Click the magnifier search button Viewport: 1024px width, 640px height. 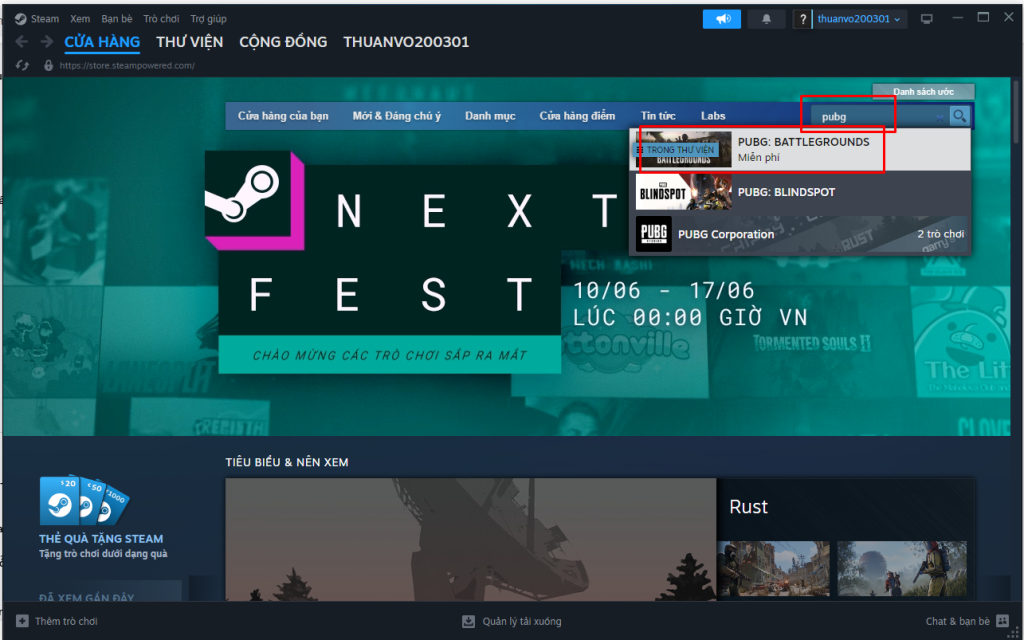(x=959, y=116)
